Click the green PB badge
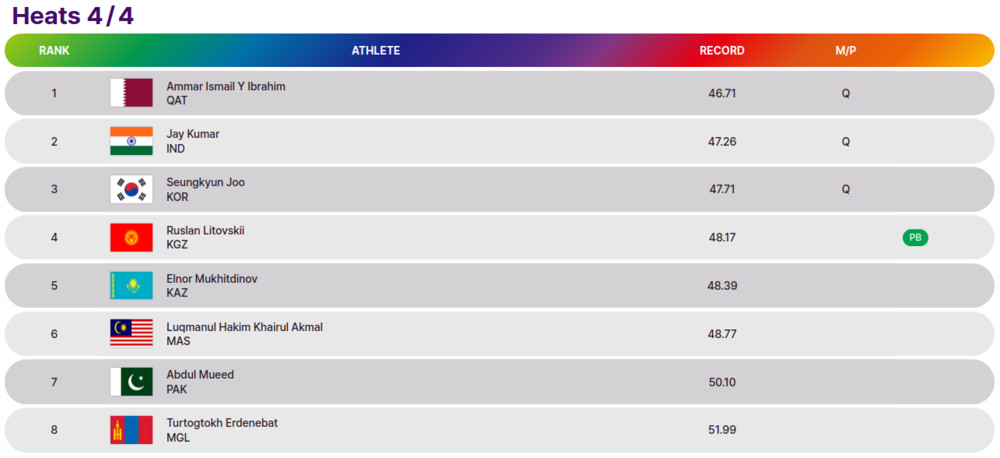 pos(915,237)
